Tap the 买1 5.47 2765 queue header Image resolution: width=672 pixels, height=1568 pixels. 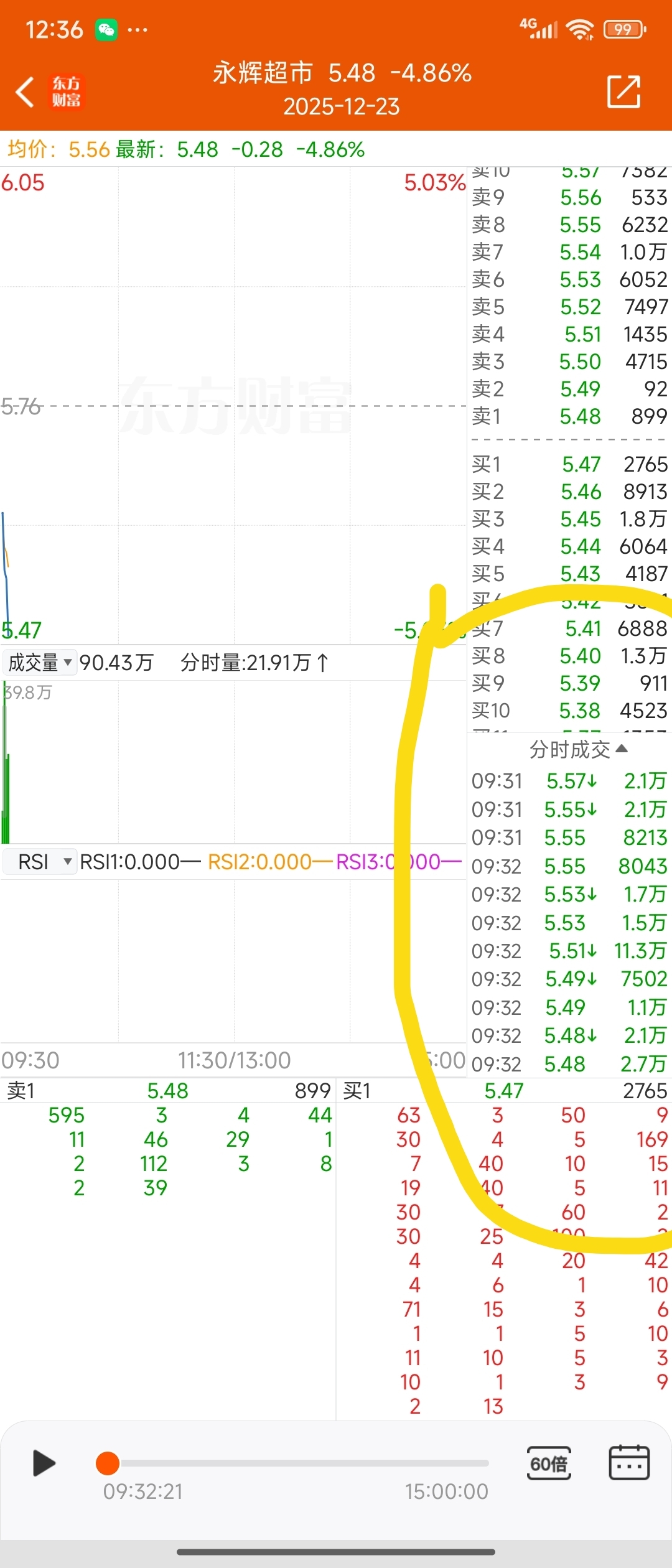505,1090
